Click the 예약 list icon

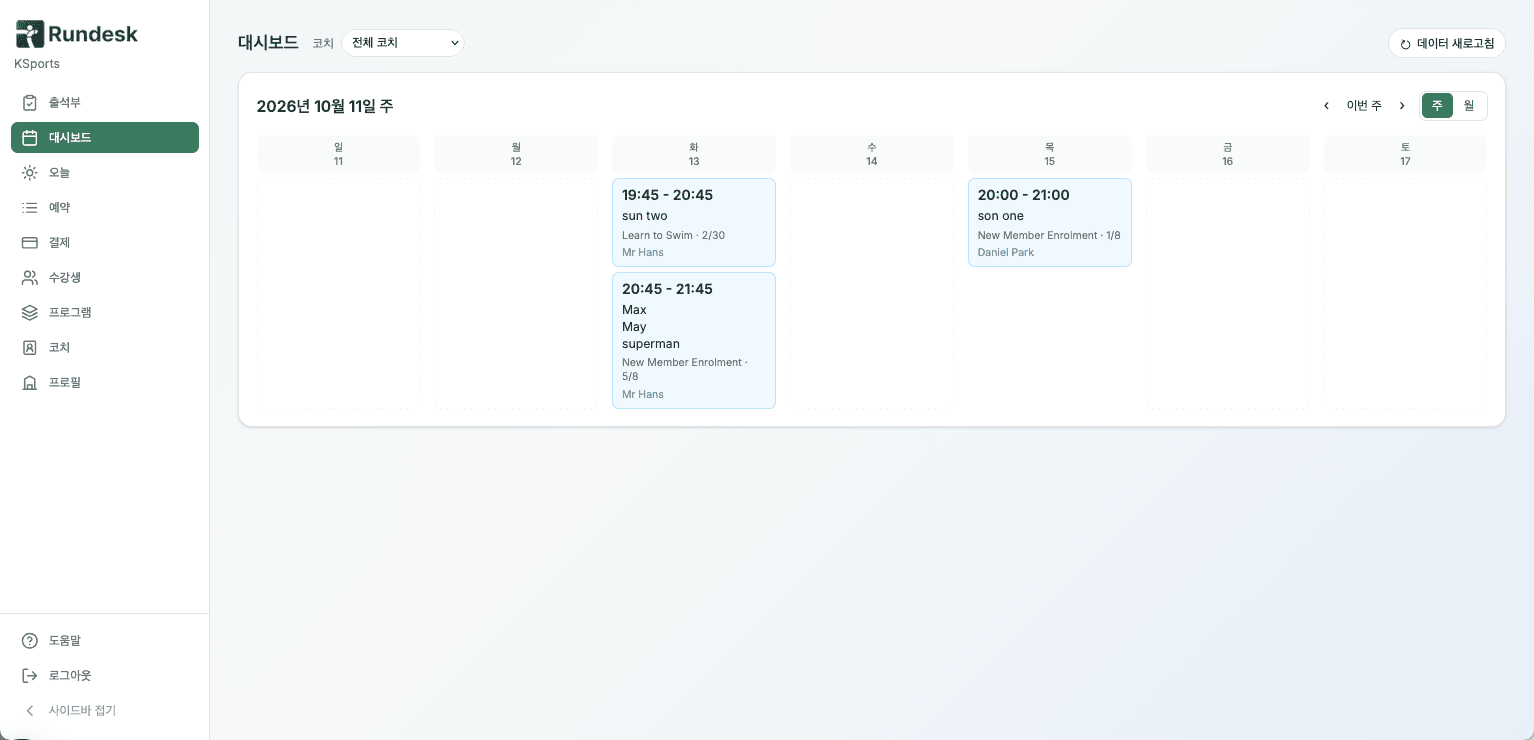[x=30, y=208]
